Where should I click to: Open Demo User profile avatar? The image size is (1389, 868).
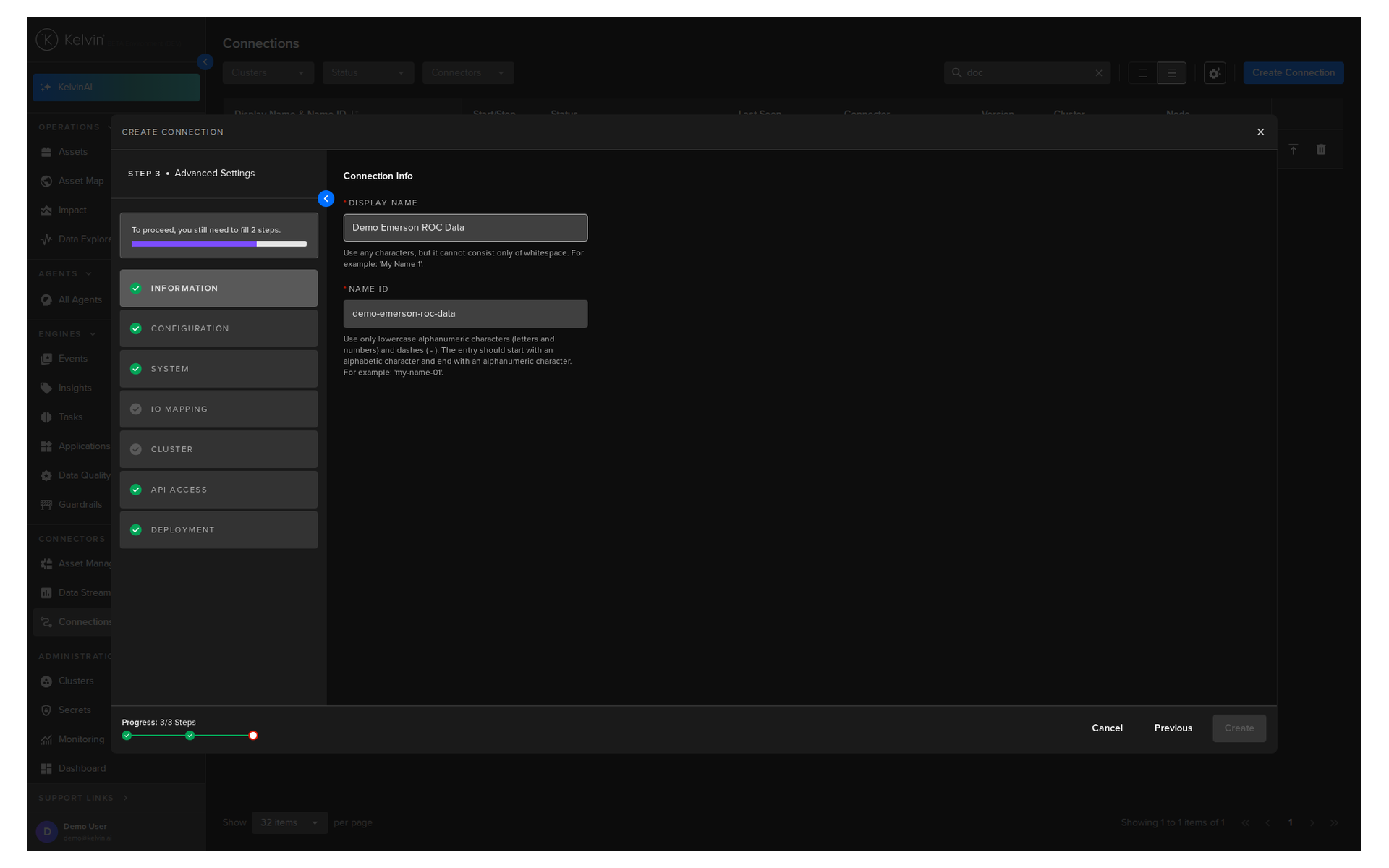click(x=47, y=832)
